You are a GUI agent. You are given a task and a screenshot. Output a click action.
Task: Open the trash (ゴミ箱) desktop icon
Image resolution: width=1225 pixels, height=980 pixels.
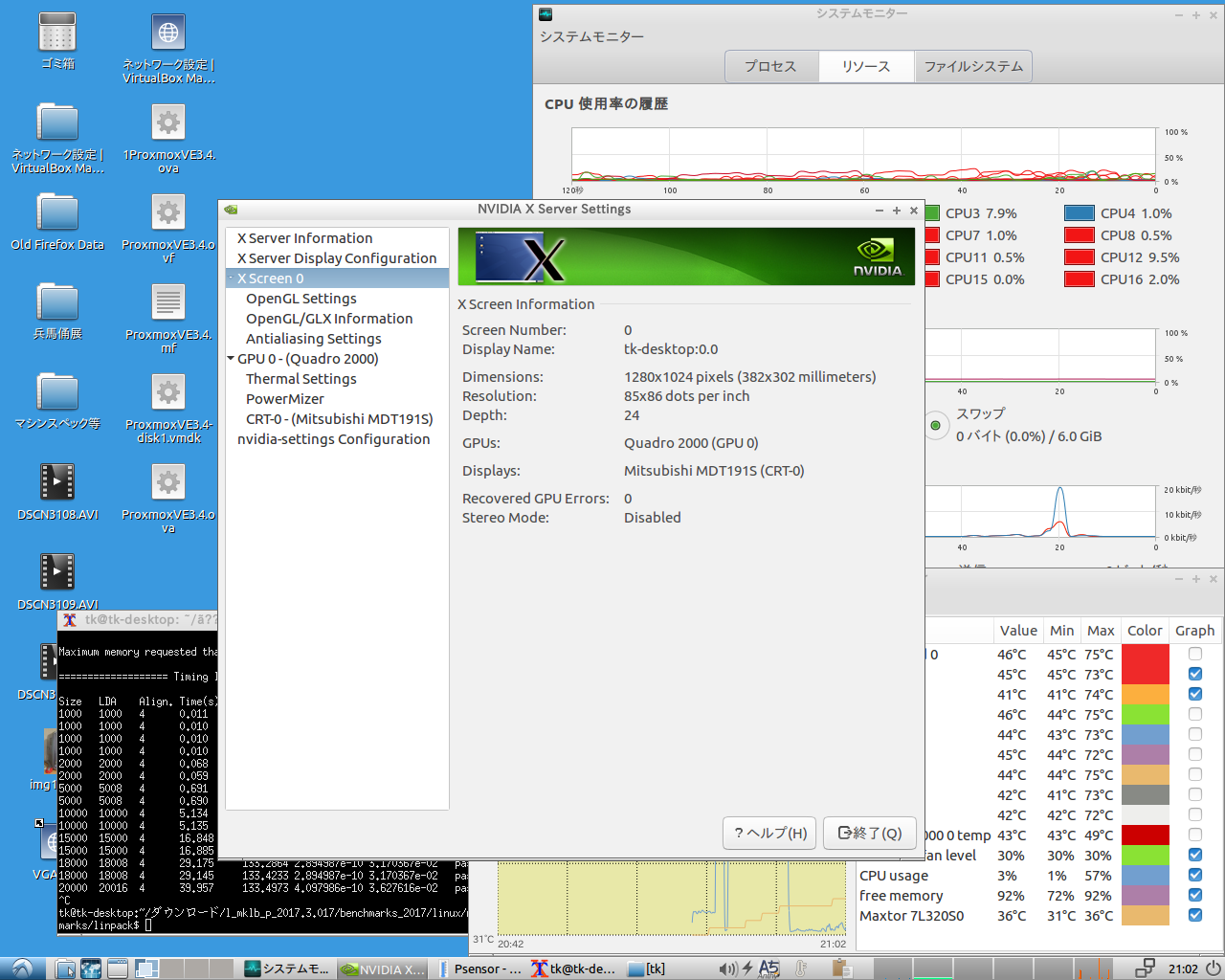pyautogui.click(x=57, y=33)
